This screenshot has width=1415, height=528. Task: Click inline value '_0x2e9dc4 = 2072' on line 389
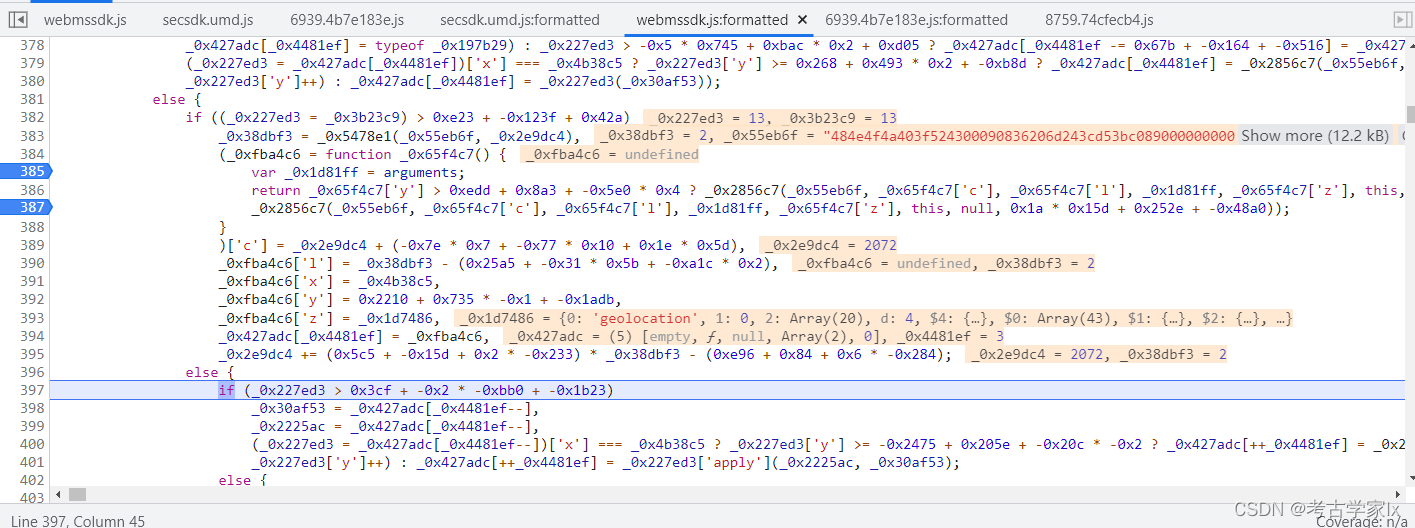click(x=828, y=245)
